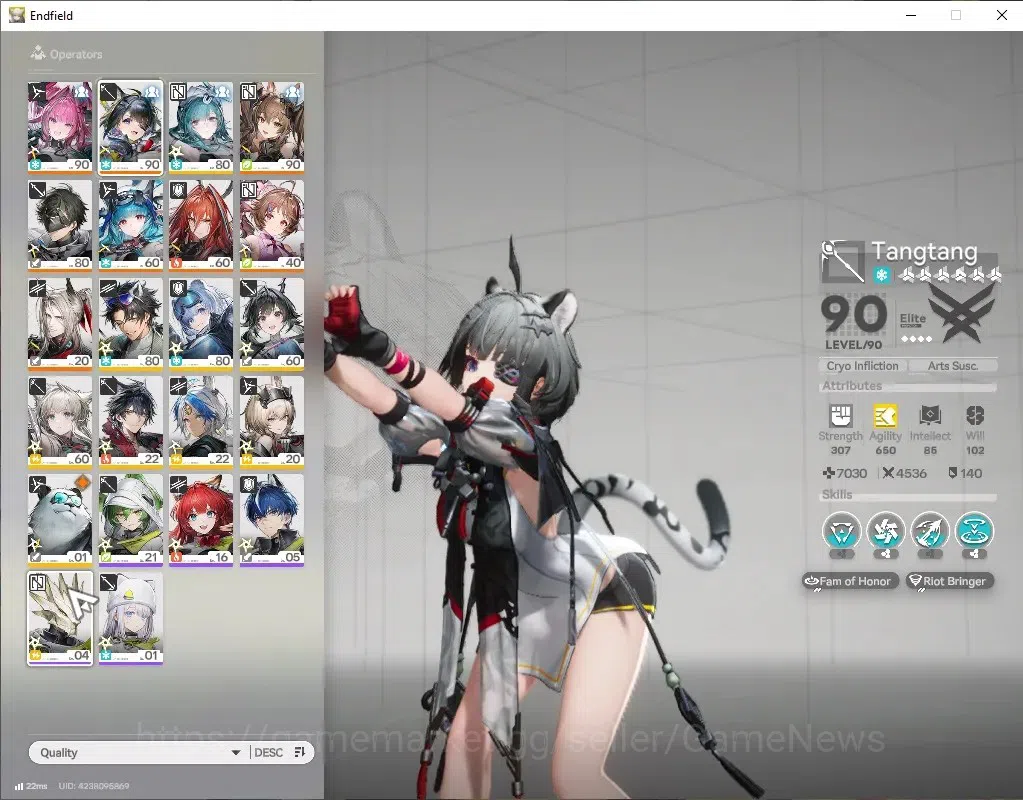Open the blue-haired goggles operator at level 60

pos(130,225)
